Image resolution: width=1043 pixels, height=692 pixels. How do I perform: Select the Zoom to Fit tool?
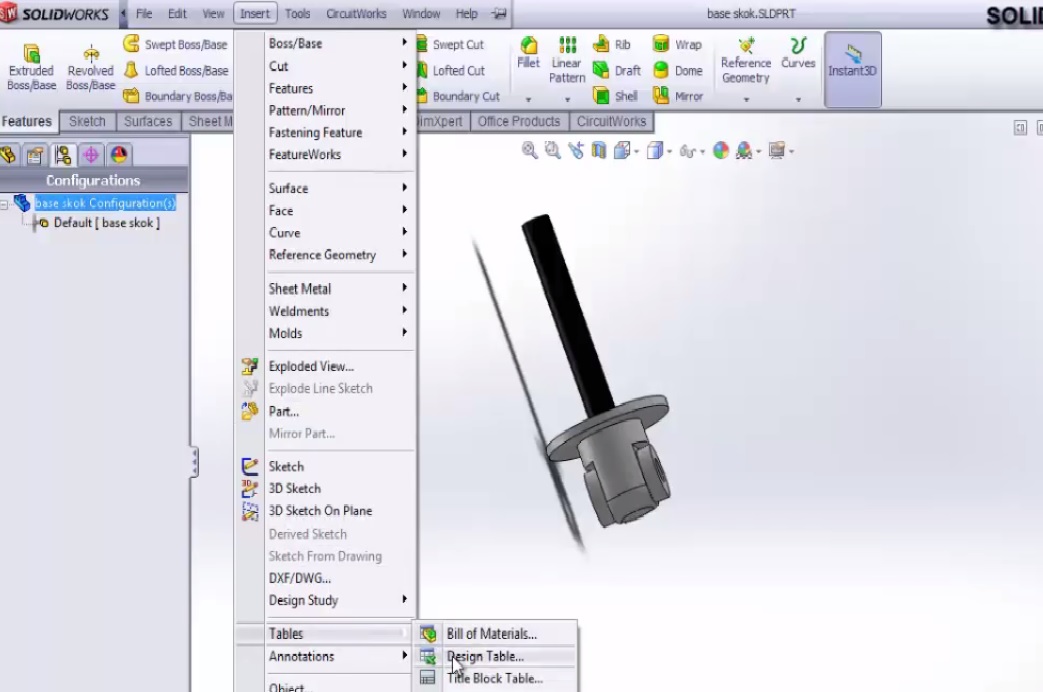click(x=528, y=150)
